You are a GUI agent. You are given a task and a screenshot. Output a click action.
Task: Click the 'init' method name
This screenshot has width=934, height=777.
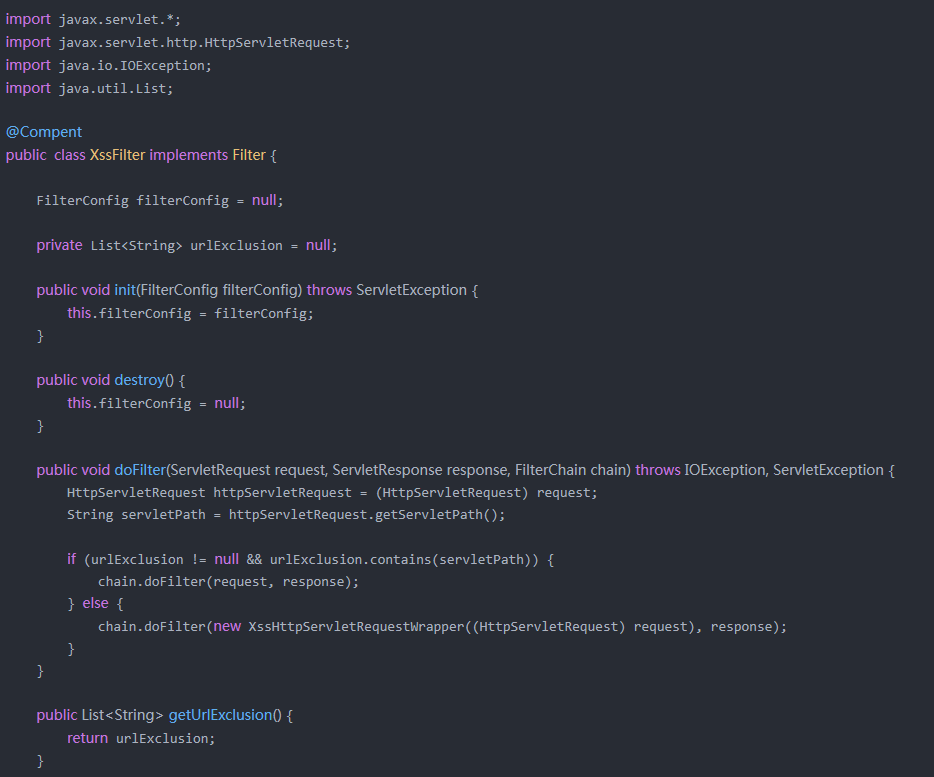coord(125,290)
